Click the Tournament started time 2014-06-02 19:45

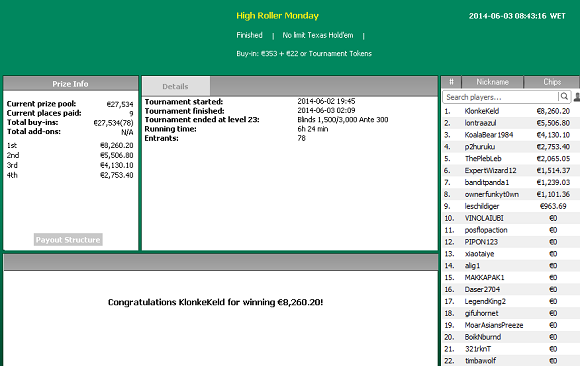click(326, 101)
